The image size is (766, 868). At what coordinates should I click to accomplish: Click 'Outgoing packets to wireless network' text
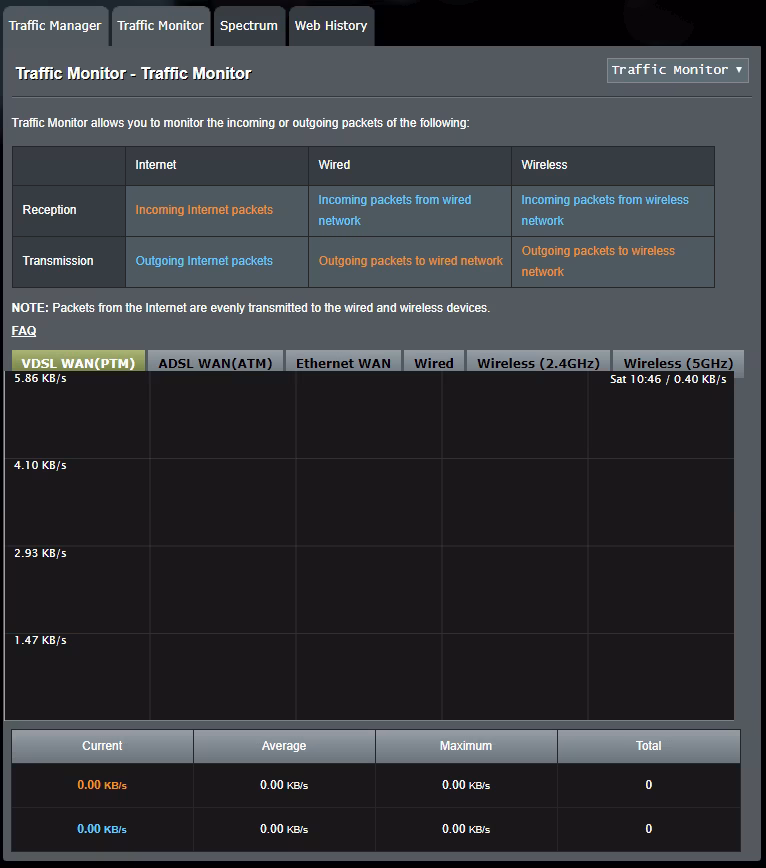point(598,261)
